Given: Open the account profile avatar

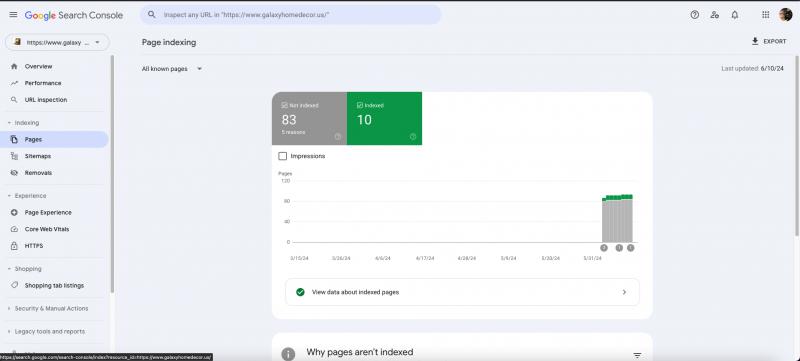Looking at the screenshot, I should point(786,15).
